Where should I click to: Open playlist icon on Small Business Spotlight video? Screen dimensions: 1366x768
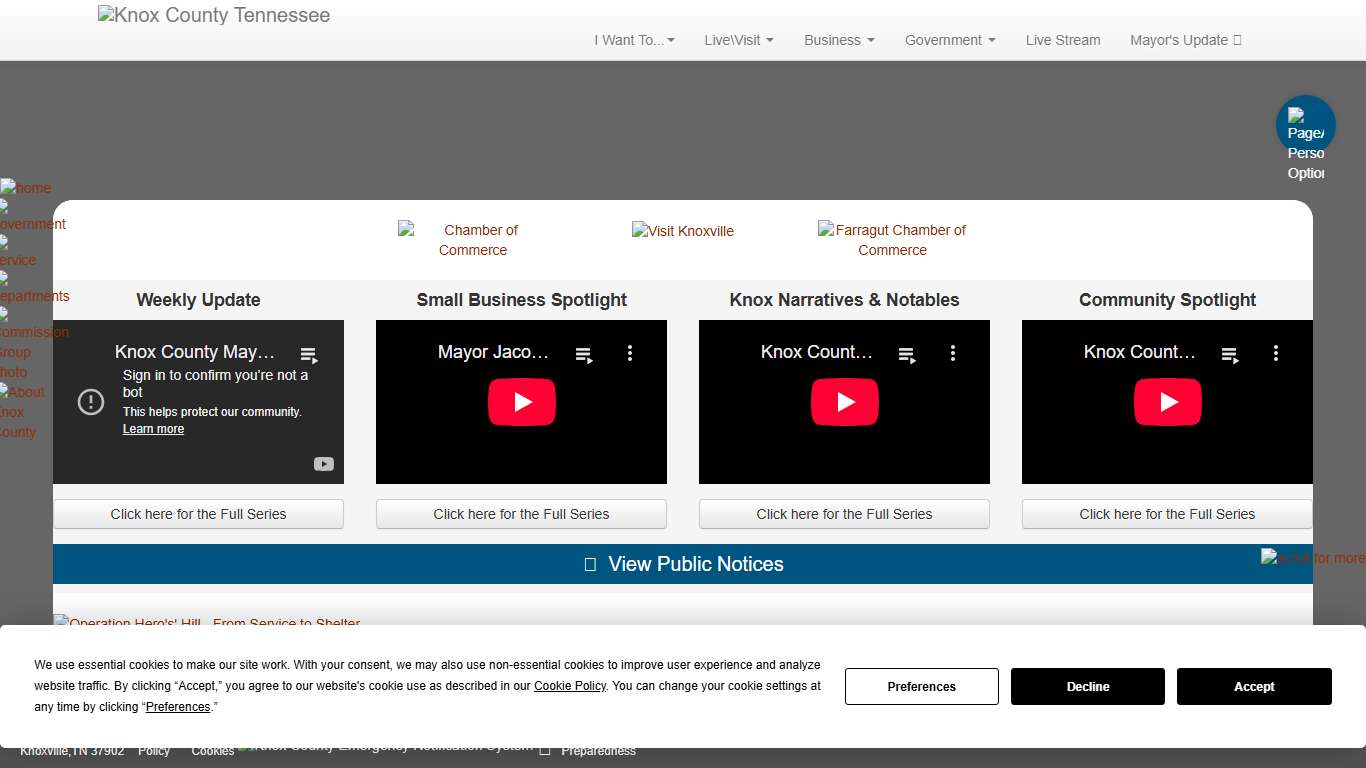(x=584, y=354)
